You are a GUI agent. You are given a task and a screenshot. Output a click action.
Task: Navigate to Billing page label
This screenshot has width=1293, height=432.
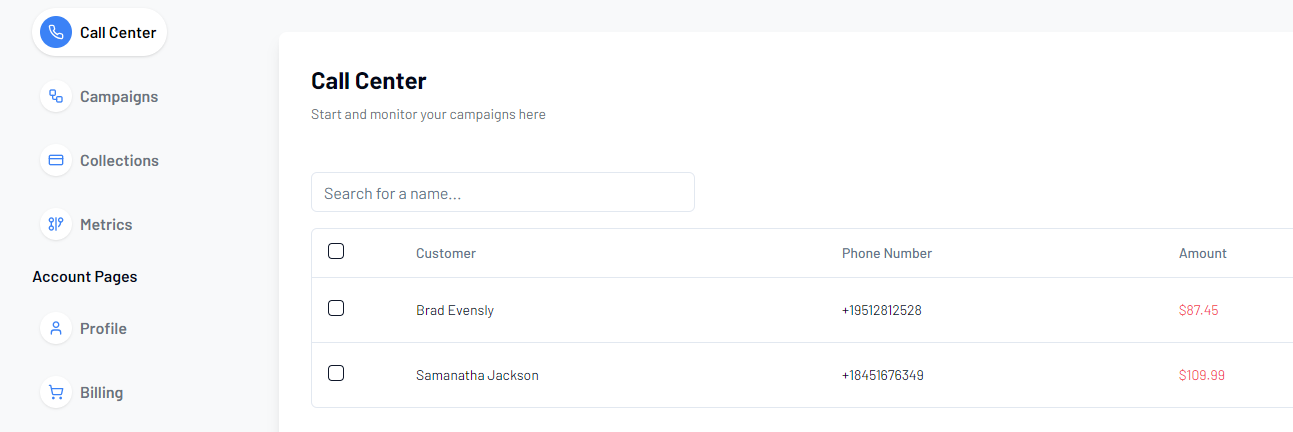(x=101, y=393)
